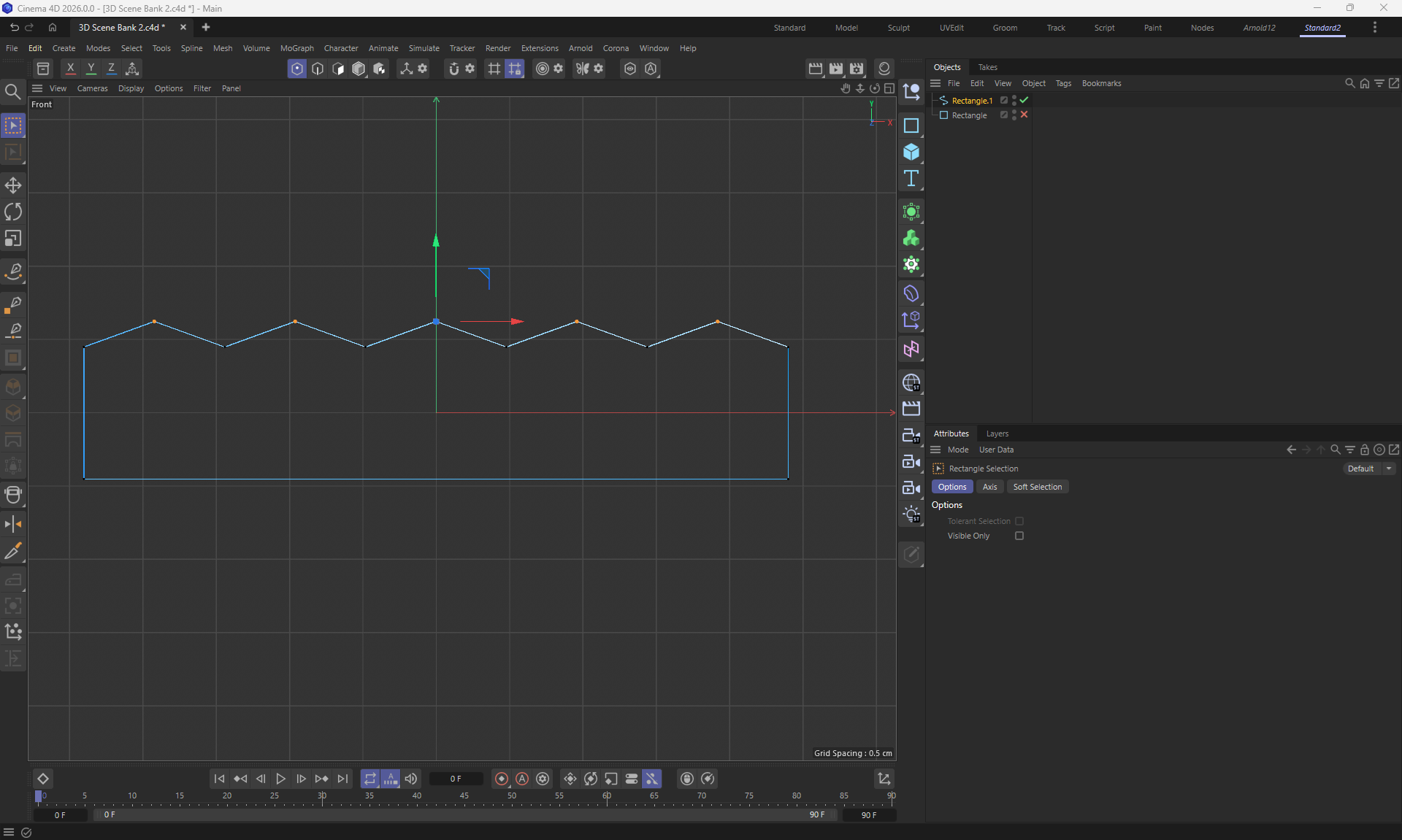Click the Knife cut tool icon
1402x840 pixels.
[x=13, y=551]
